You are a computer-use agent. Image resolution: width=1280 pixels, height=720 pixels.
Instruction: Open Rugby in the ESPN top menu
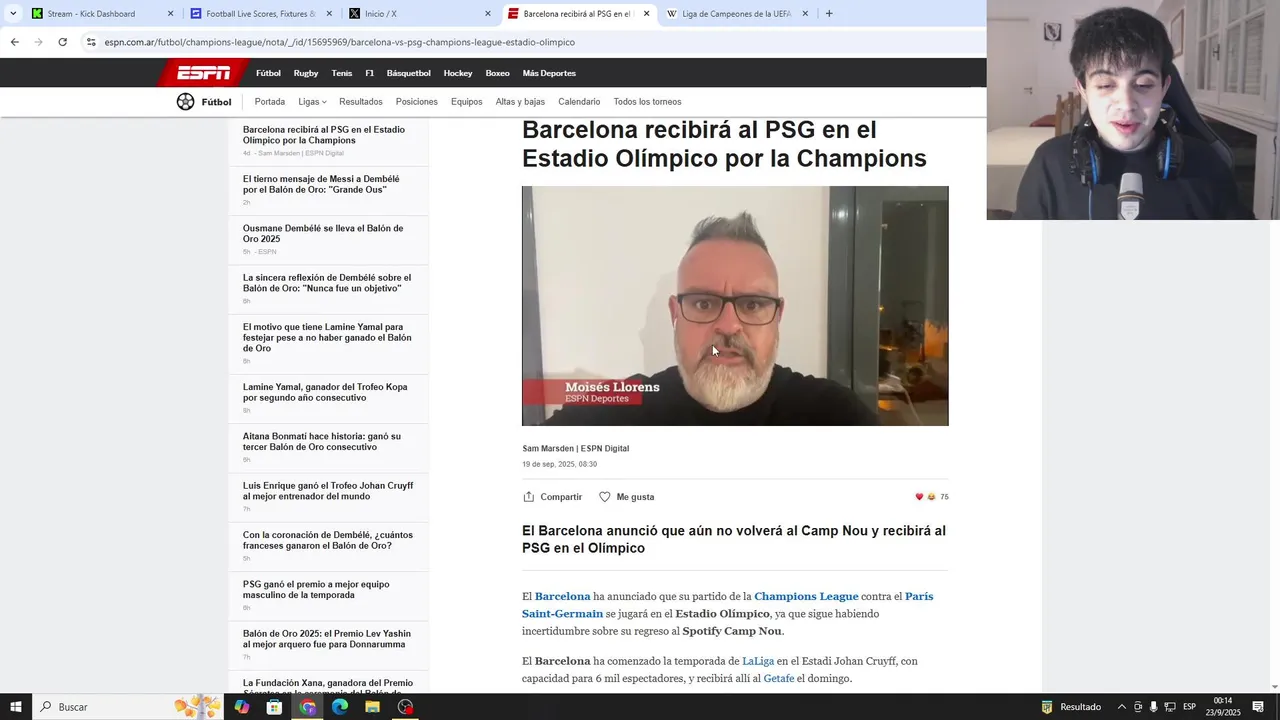coord(306,73)
